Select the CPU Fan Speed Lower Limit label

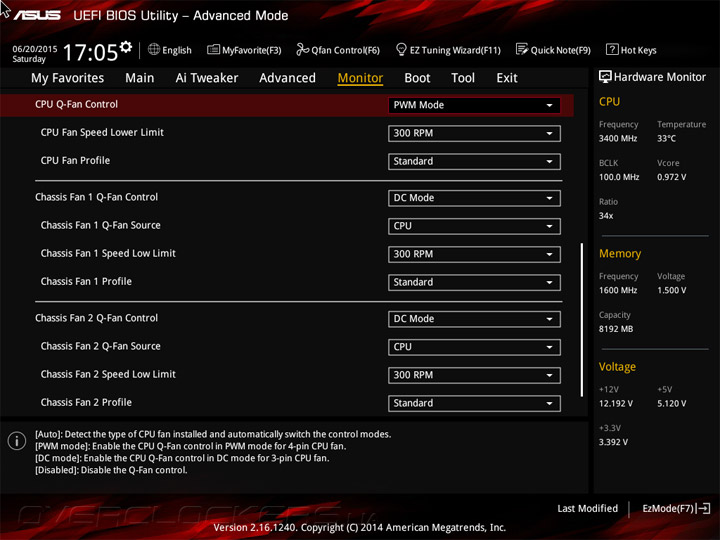pyautogui.click(x=102, y=132)
